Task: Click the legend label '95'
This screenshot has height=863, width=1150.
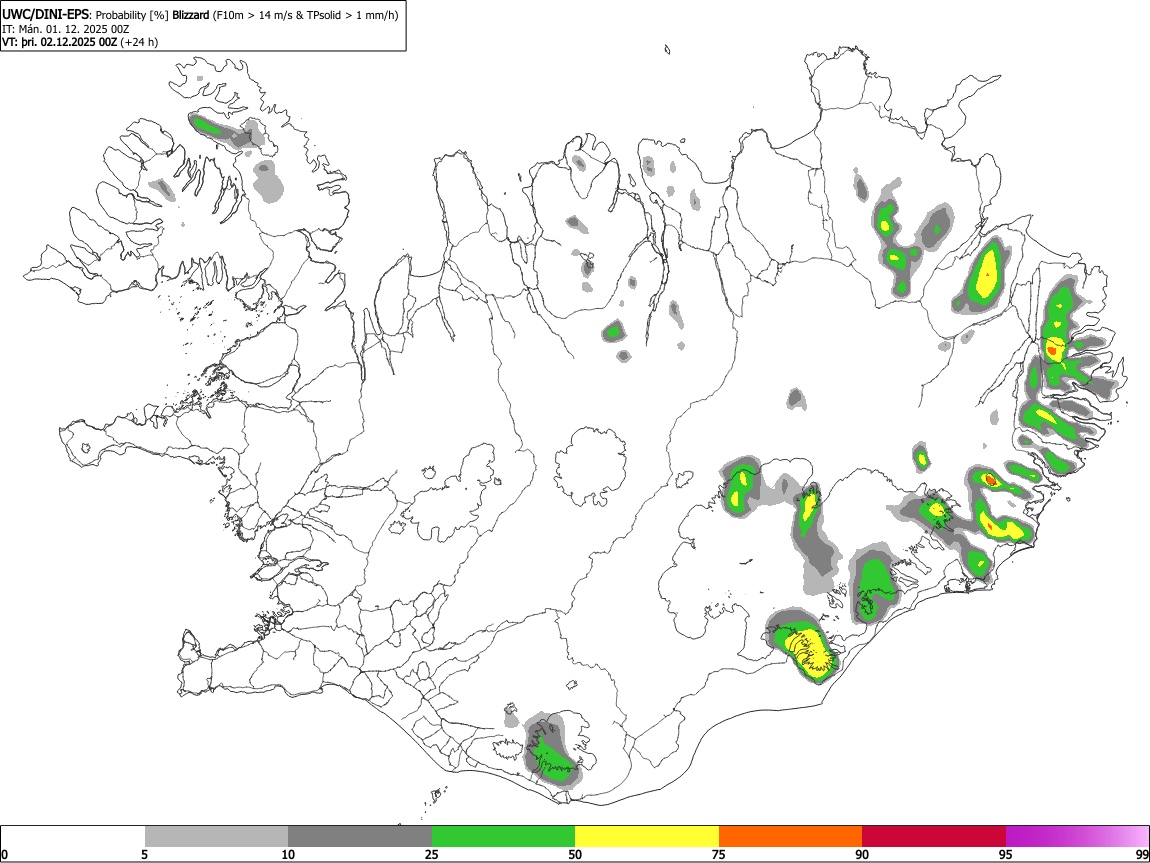Action: 1006,854
